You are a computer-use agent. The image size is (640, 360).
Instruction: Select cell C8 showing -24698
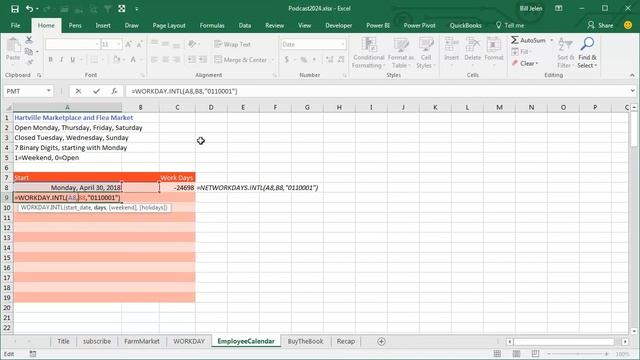click(177, 188)
